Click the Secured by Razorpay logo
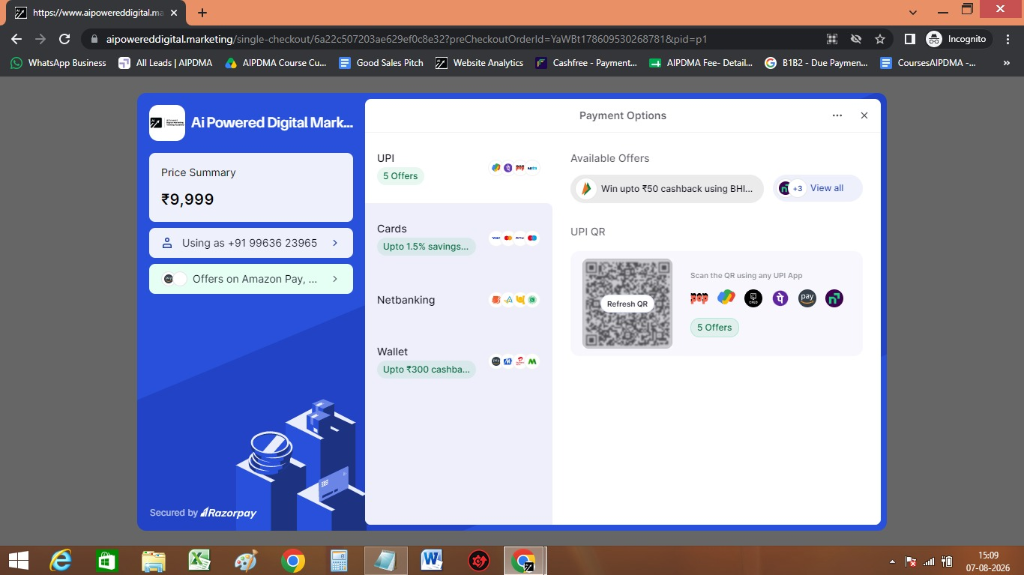 pyautogui.click(x=203, y=513)
